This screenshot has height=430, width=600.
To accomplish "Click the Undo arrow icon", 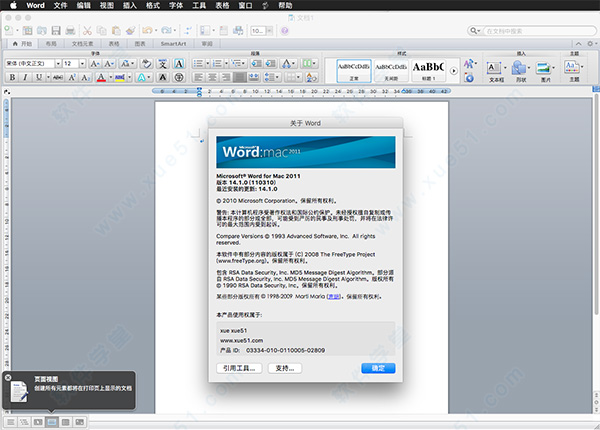I will tap(147, 31).
